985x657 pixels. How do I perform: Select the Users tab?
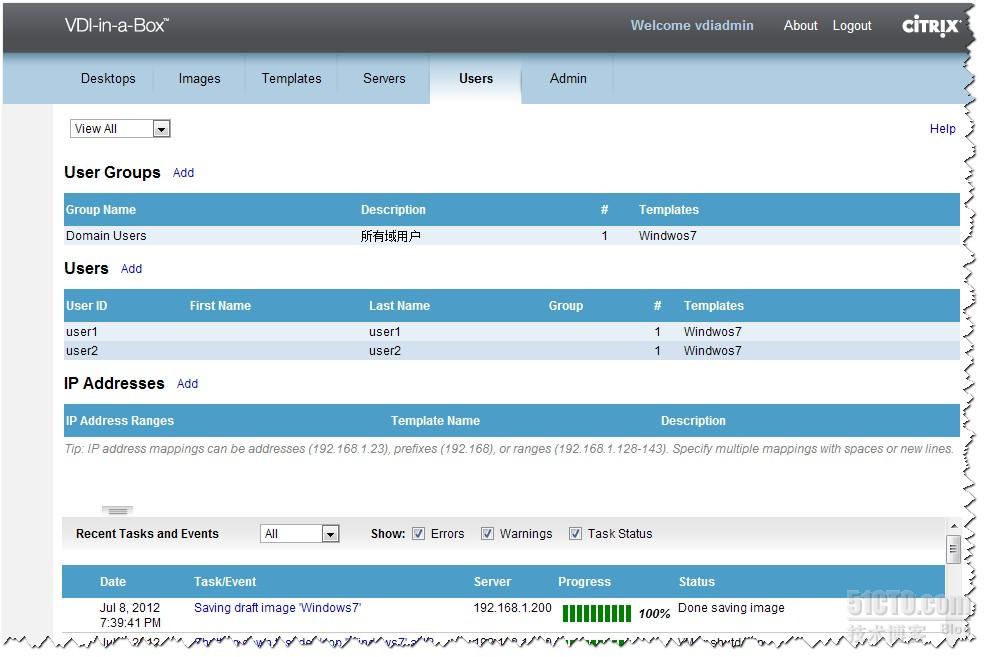click(x=476, y=79)
